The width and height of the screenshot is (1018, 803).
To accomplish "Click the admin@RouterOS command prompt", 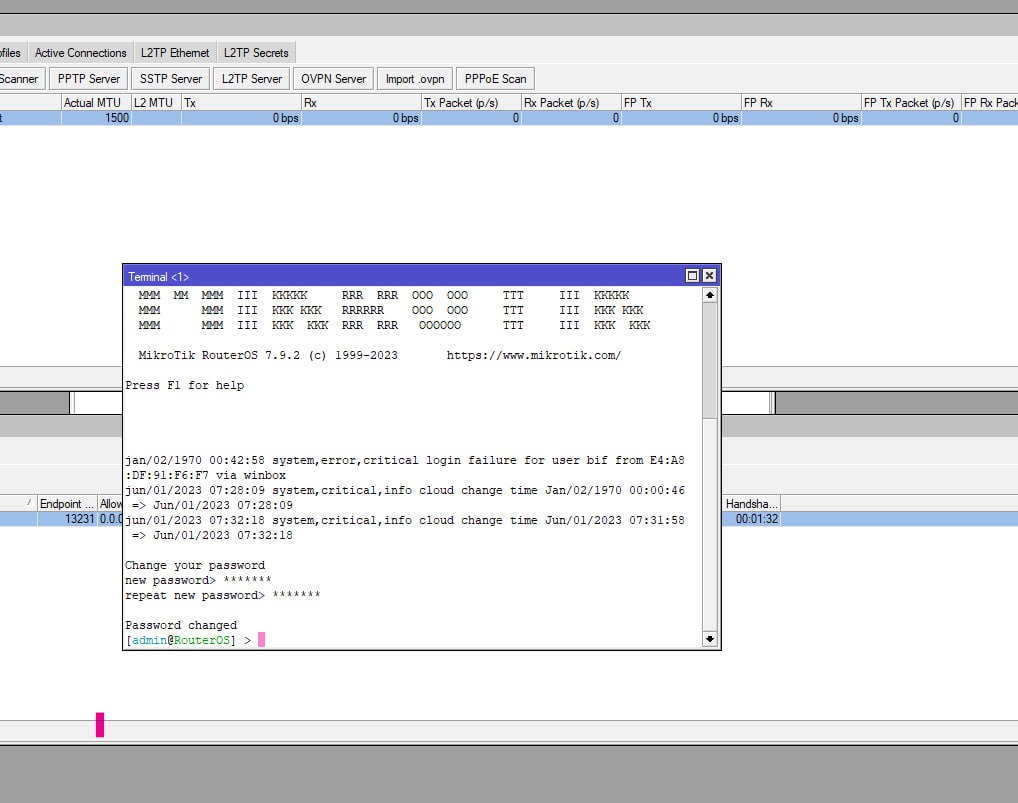I will pos(188,640).
